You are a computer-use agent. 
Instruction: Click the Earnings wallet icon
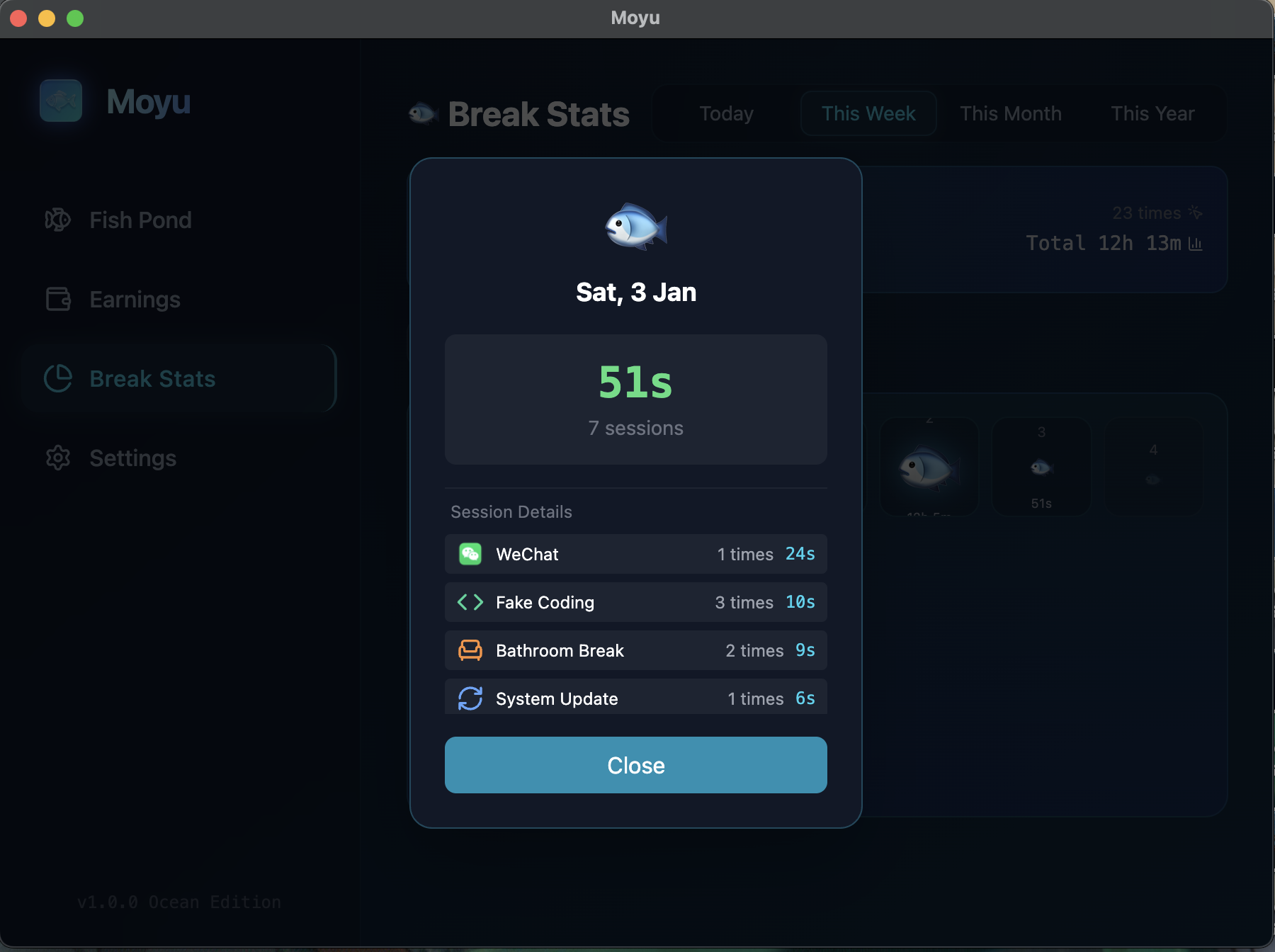[x=58, y=299]
